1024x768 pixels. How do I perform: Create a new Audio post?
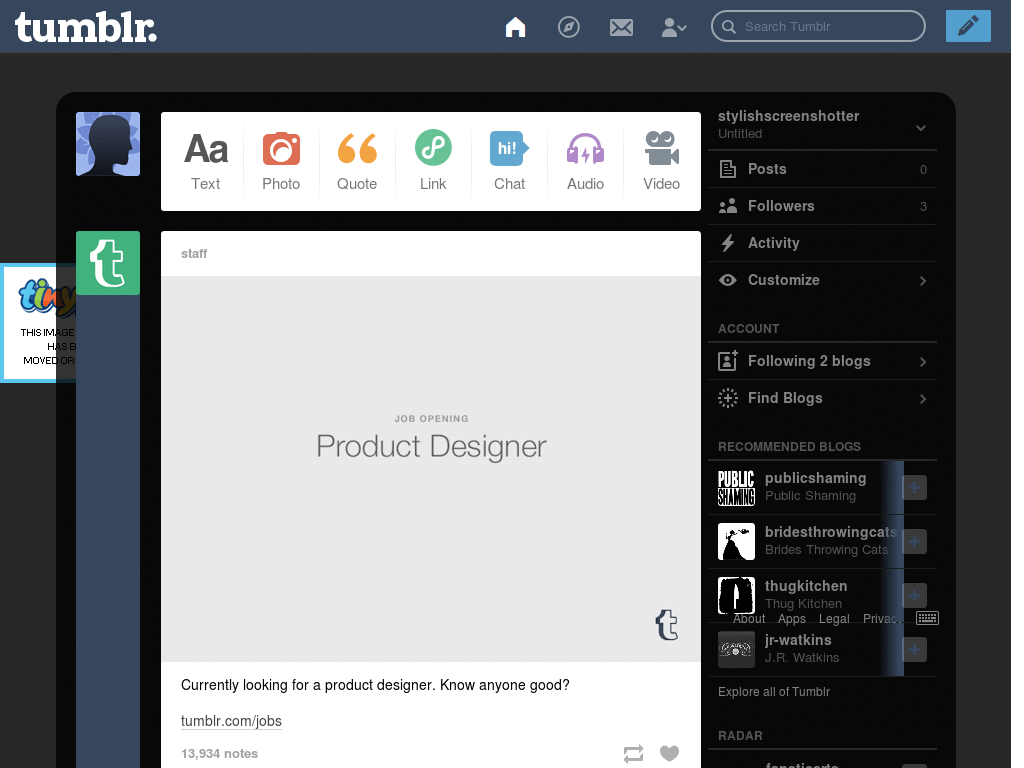click(585, 161)
